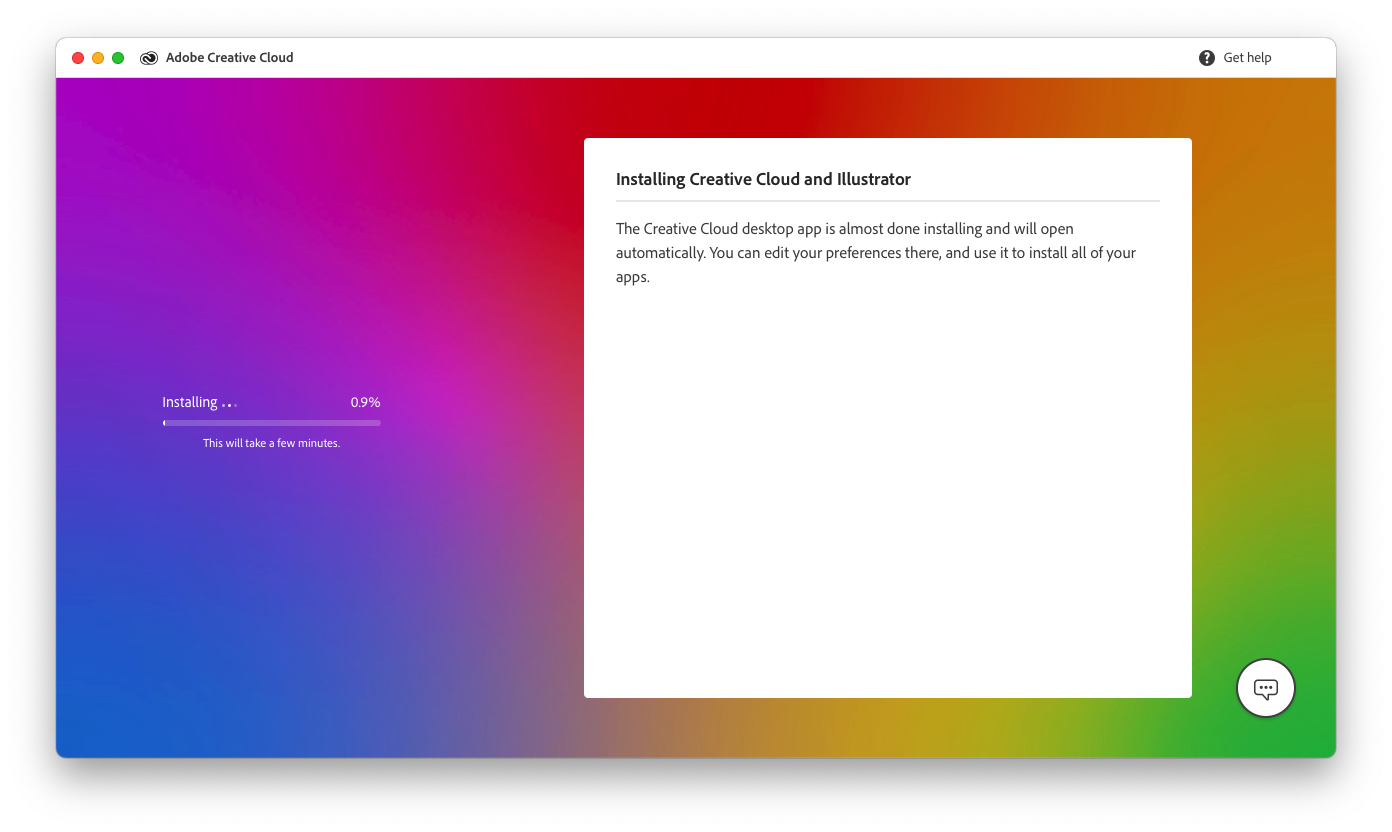Click the installation progress bar
The height and width of the screenshot is (832, 1392).
click(x=271, y=422)
